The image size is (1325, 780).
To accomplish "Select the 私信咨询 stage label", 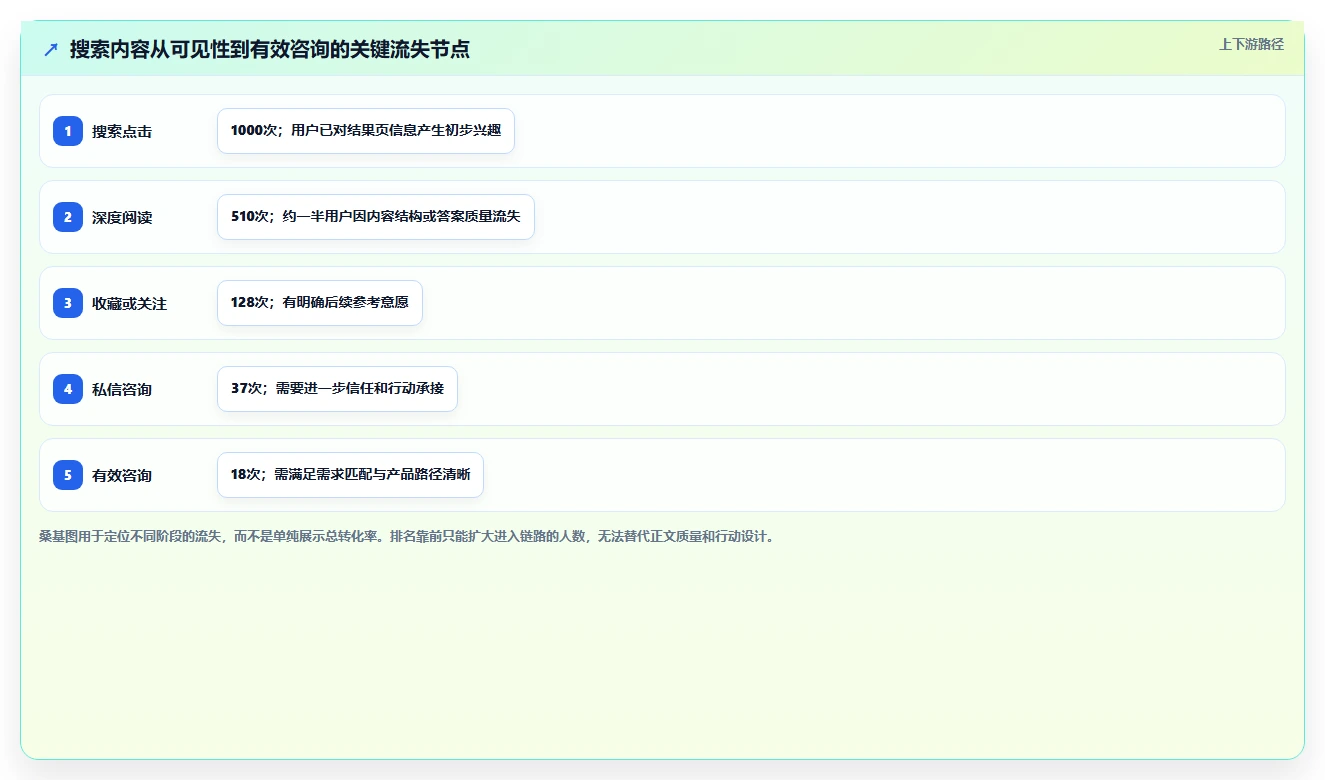I will tap(122, 389).
